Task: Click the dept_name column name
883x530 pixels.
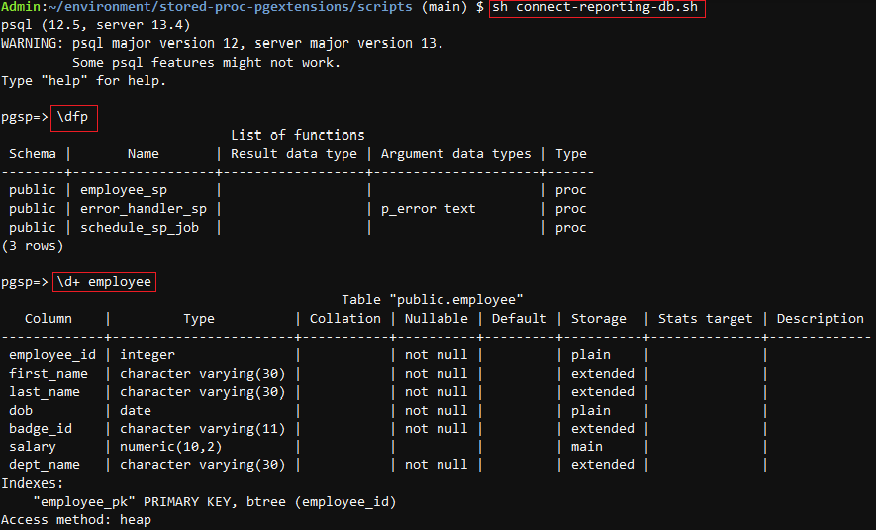Action: (44, 465)
